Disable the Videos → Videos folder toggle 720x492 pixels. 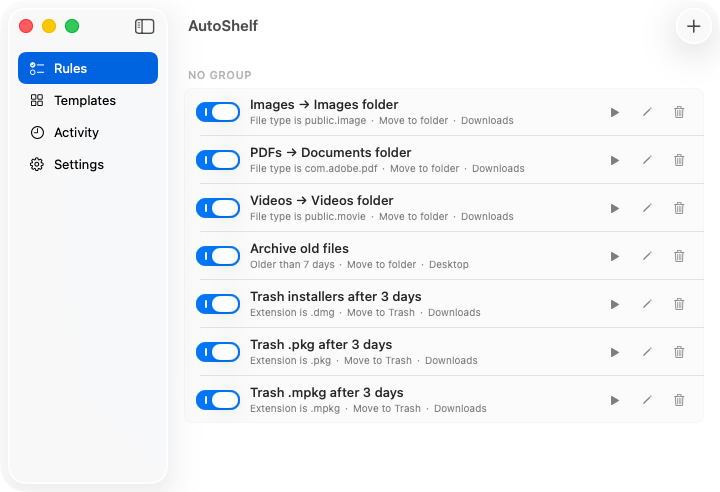tap(218, 208)
